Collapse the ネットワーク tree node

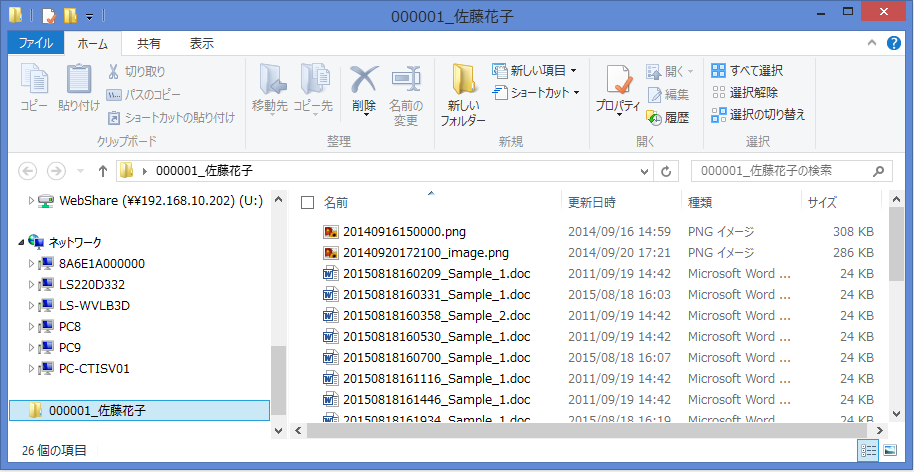(22, 242)
